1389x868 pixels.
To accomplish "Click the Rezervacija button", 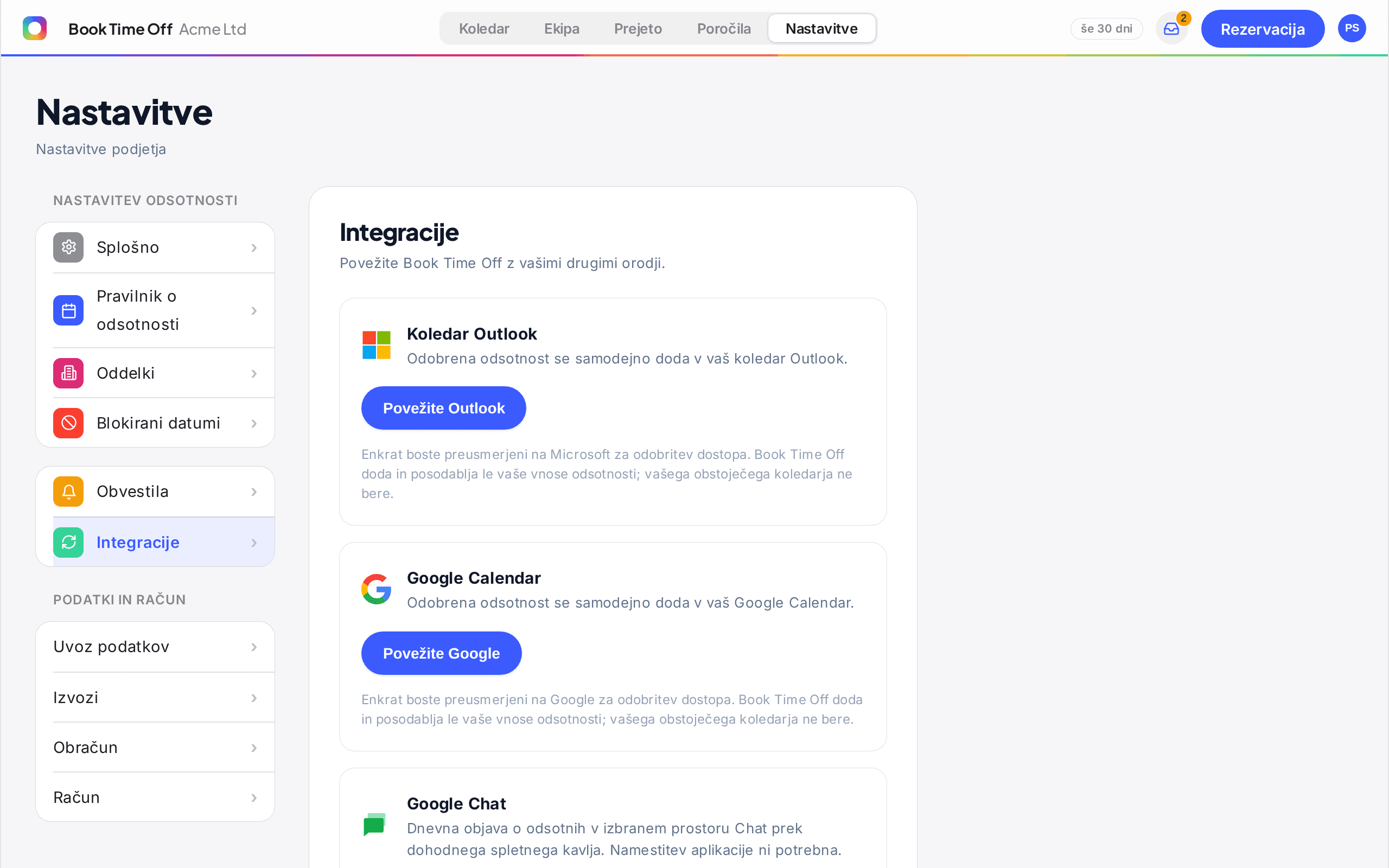I will [1262, 29].
